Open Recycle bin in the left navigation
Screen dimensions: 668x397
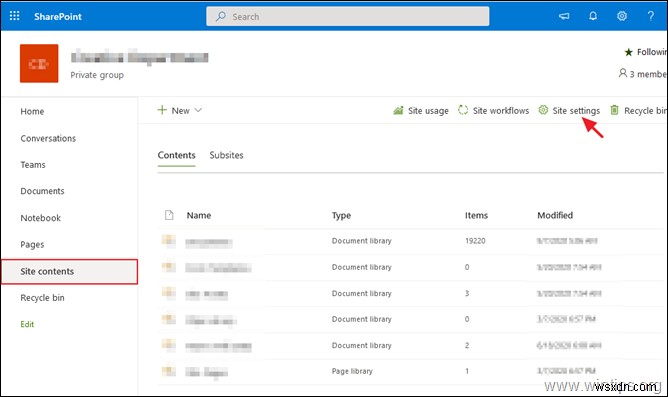pyautogui.click(x=42, y=298)
